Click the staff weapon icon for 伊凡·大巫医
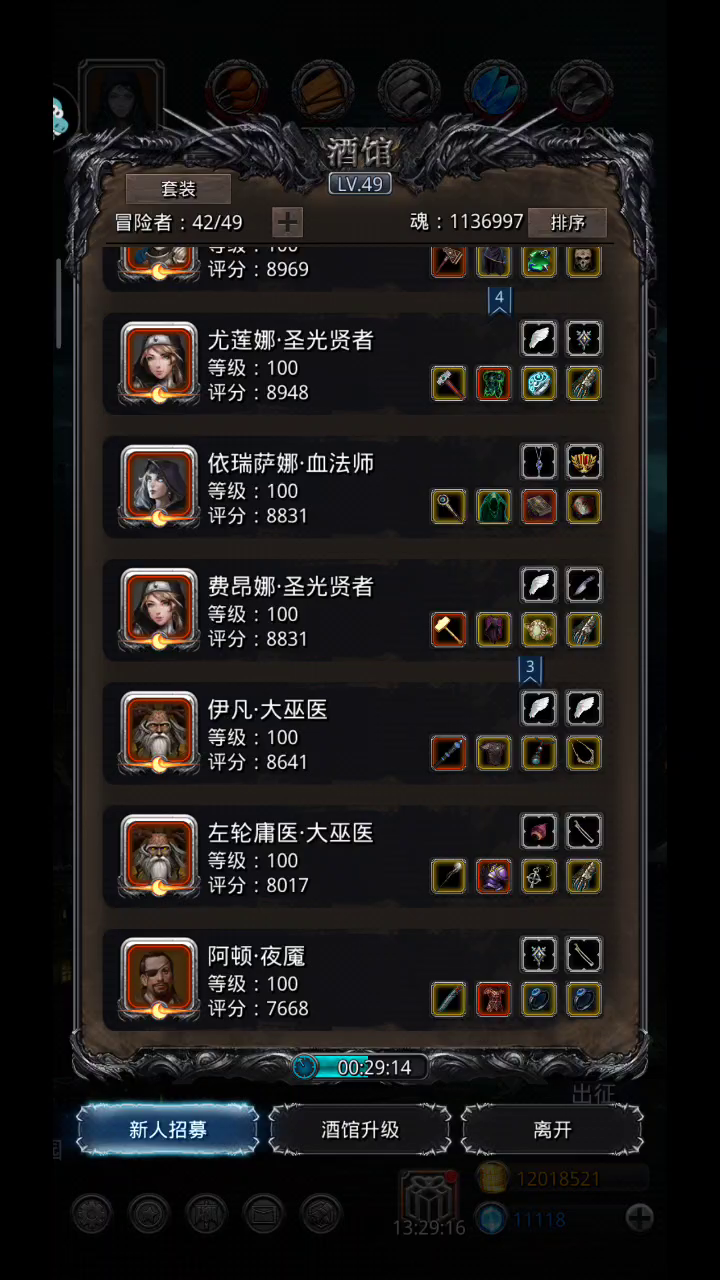Screen dimensions: 720x1280 click(x=448, y=753)
